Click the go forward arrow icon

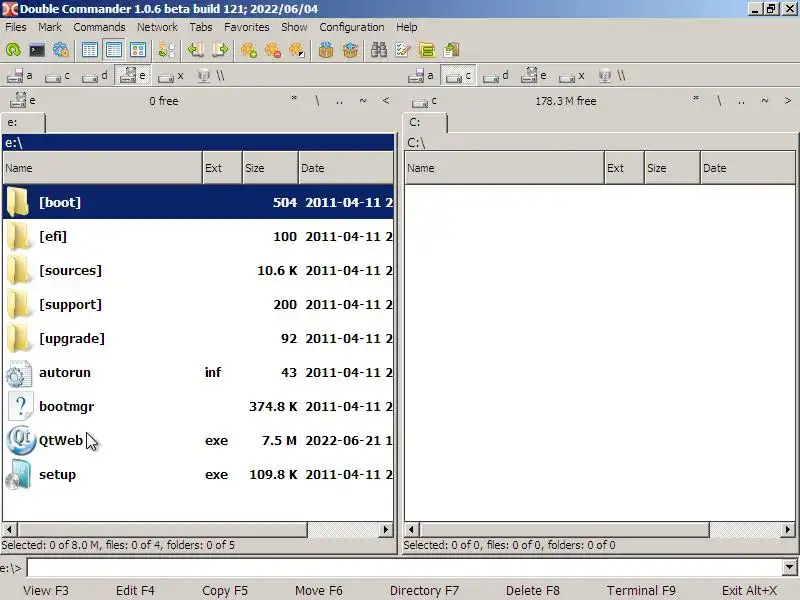220,50
